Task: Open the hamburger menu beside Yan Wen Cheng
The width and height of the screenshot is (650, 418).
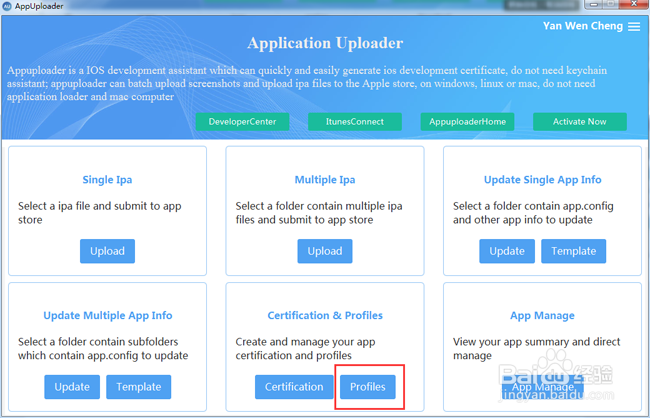Action: pos(634,27)
